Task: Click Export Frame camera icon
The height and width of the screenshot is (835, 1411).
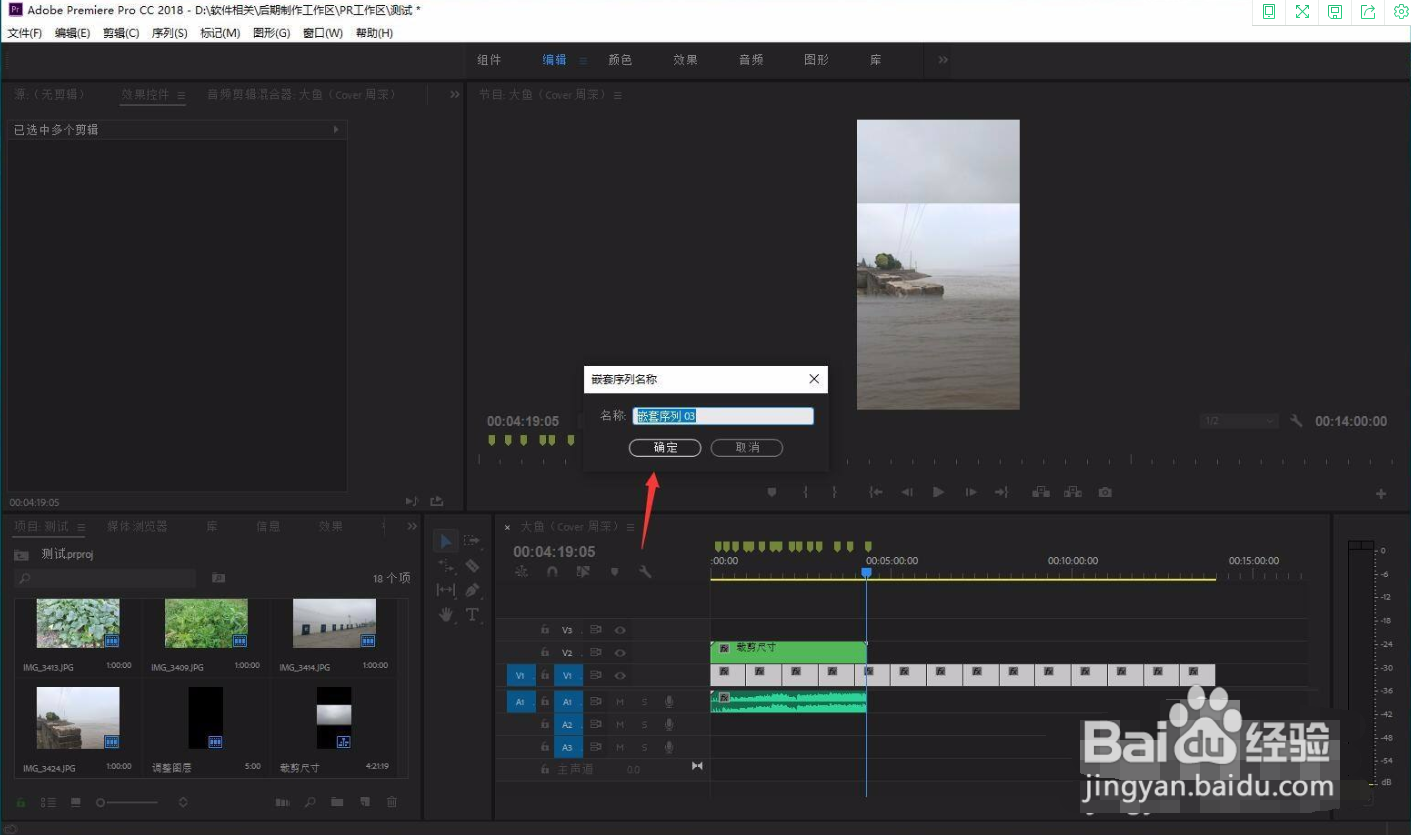Action: (1105, 492)
